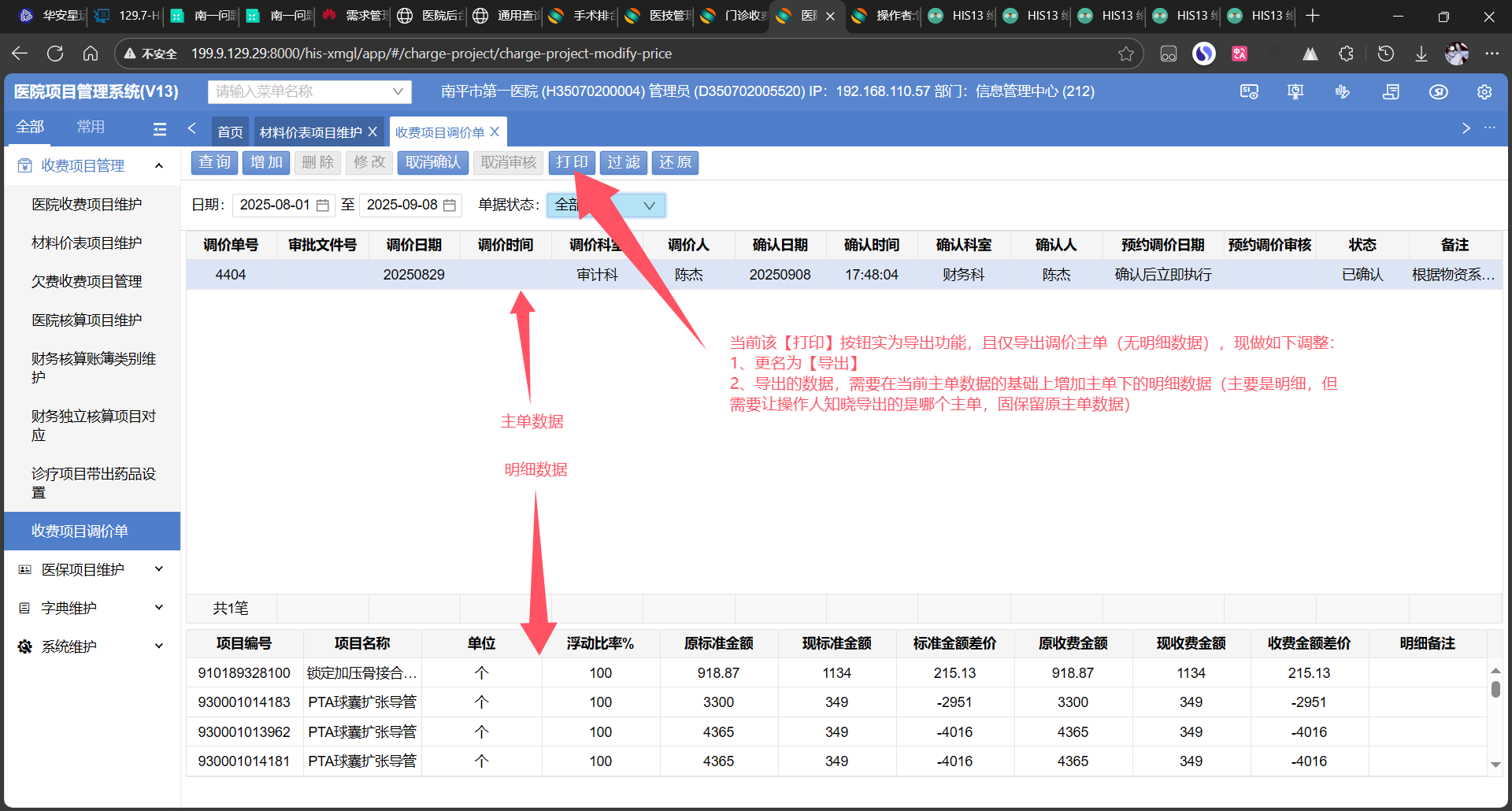1512x811 pixels.
Task: Open a new browser tab with plus
Action: 1312,16
